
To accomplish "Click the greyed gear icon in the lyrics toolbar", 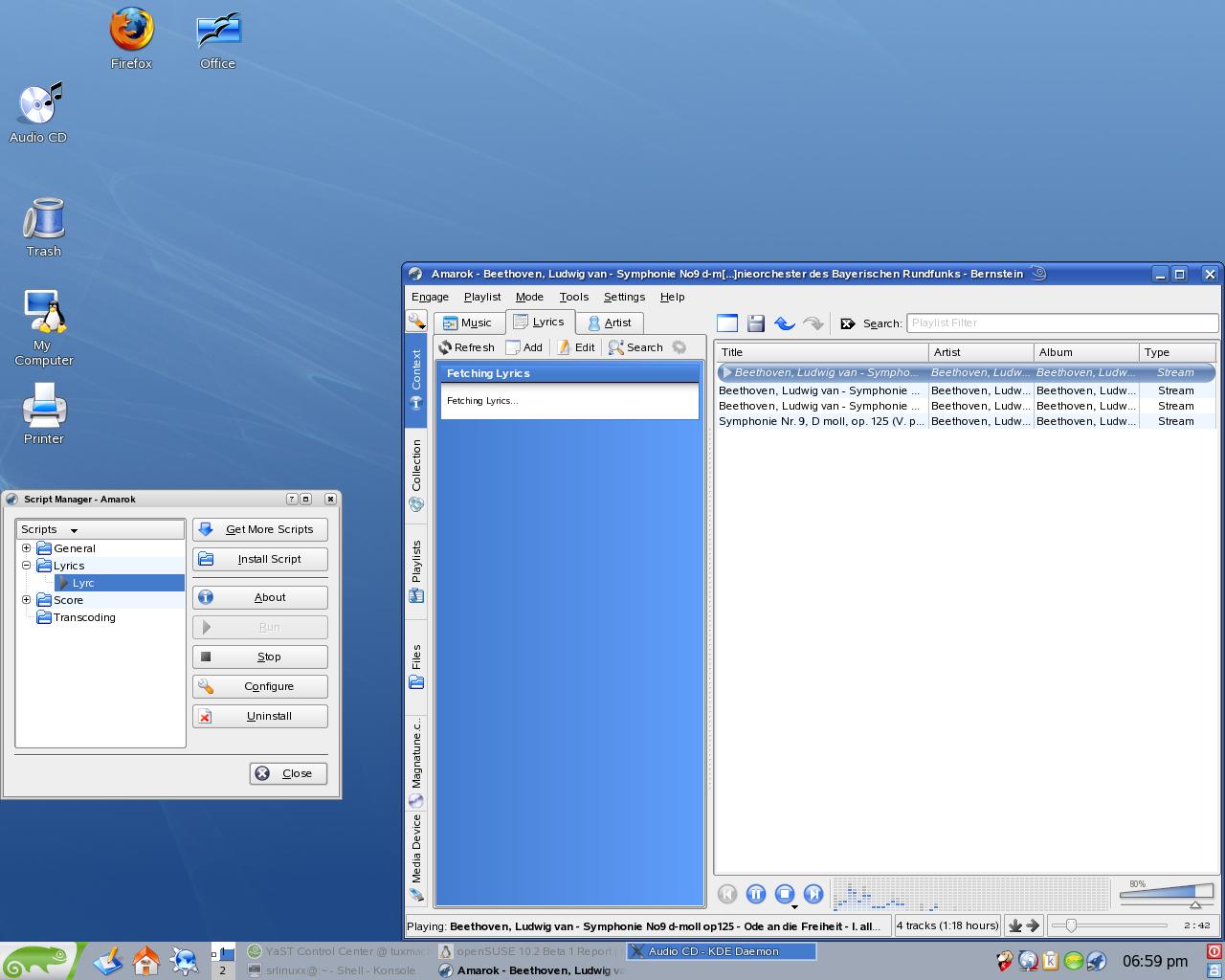I will click(679, 347).
